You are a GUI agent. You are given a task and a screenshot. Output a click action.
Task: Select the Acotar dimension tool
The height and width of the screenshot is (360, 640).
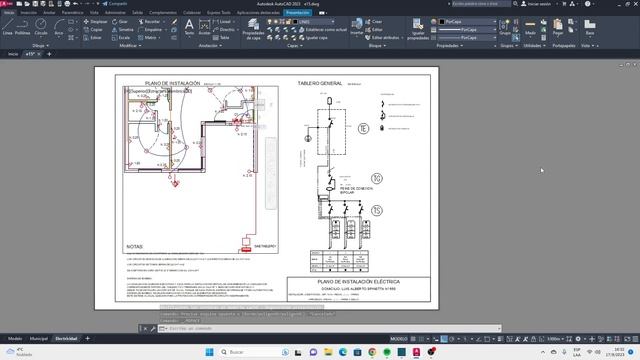[204, 27]
